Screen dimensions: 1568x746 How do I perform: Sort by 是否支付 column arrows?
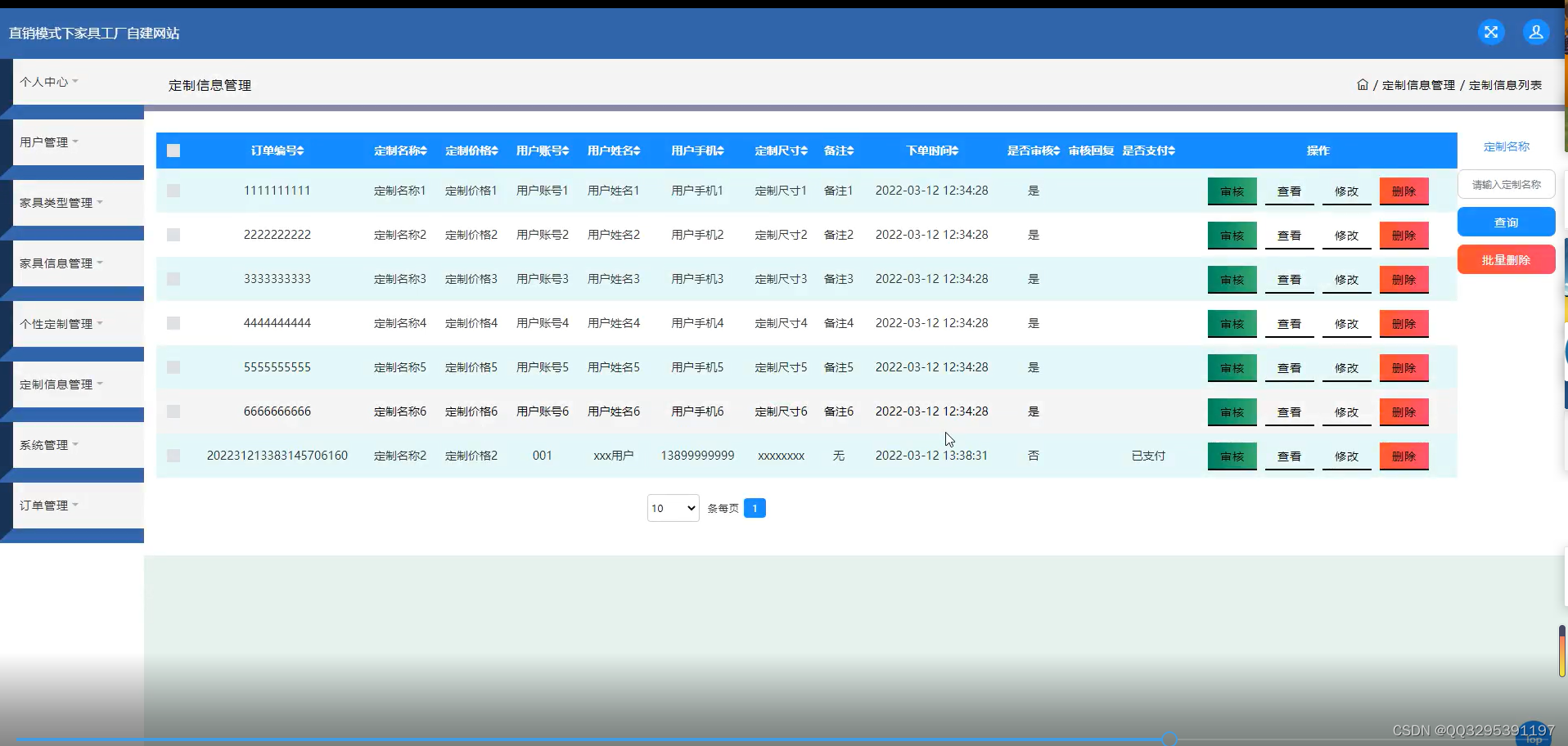pos(1172,151)
